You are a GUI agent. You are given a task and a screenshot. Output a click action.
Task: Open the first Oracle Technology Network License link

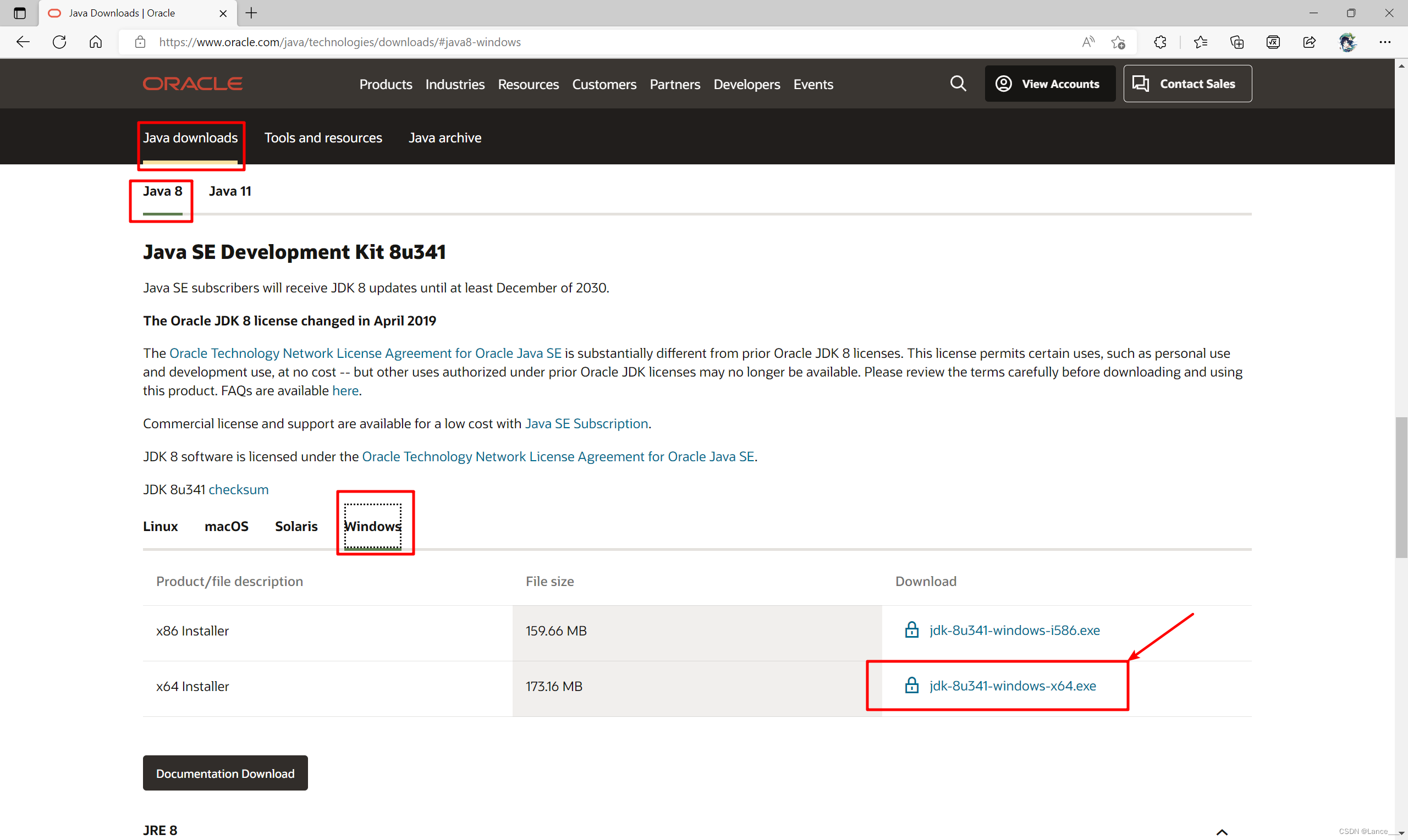(365, 353)
